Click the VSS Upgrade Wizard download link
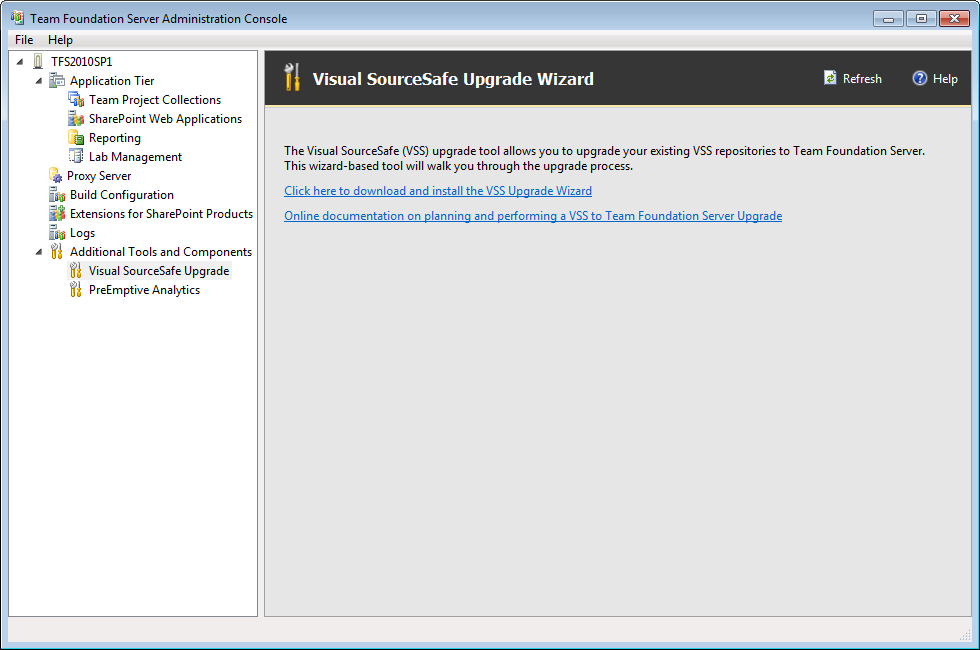This screenshot has width=980, height=650. pos(437,190)
